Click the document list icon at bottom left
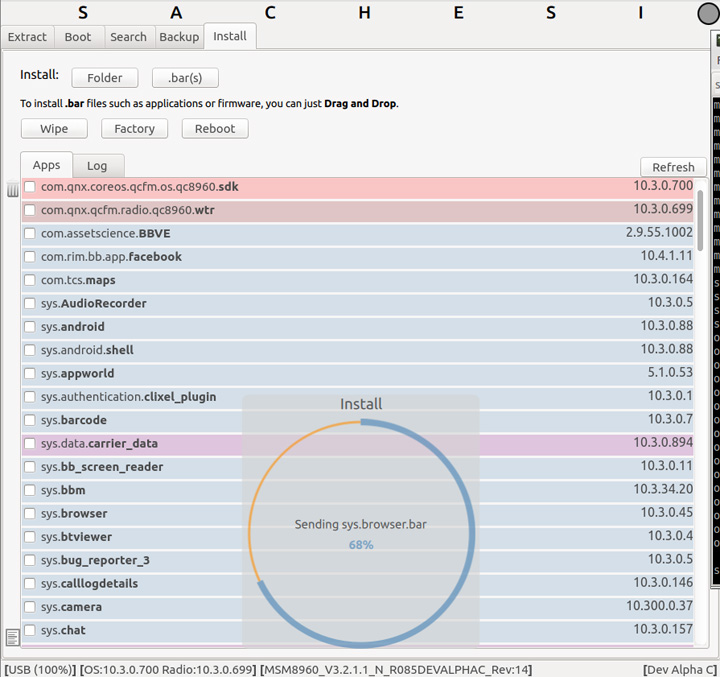Image resolution: width=720 pixels, height=677 pixels. click(12, 638)
